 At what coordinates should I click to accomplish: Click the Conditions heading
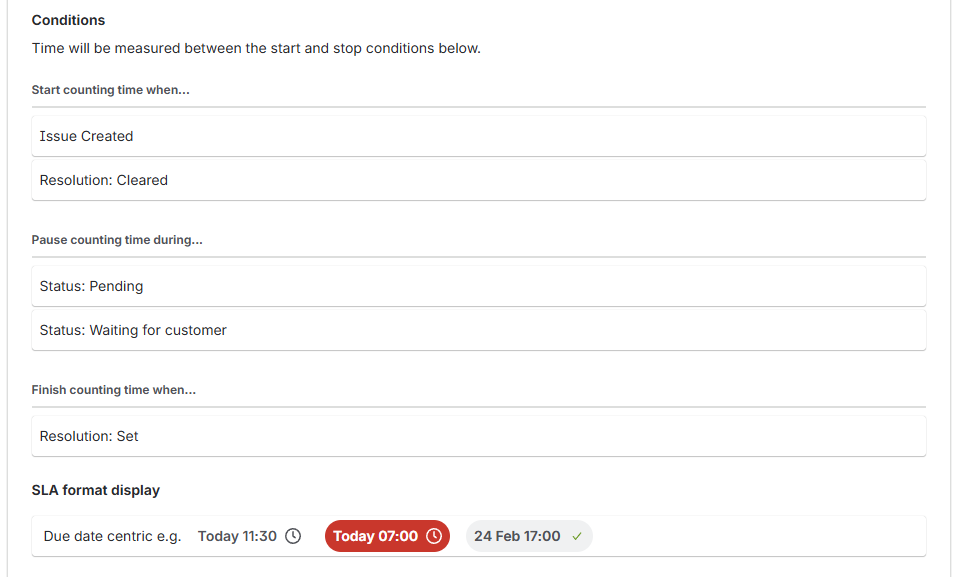coord(68,20)
